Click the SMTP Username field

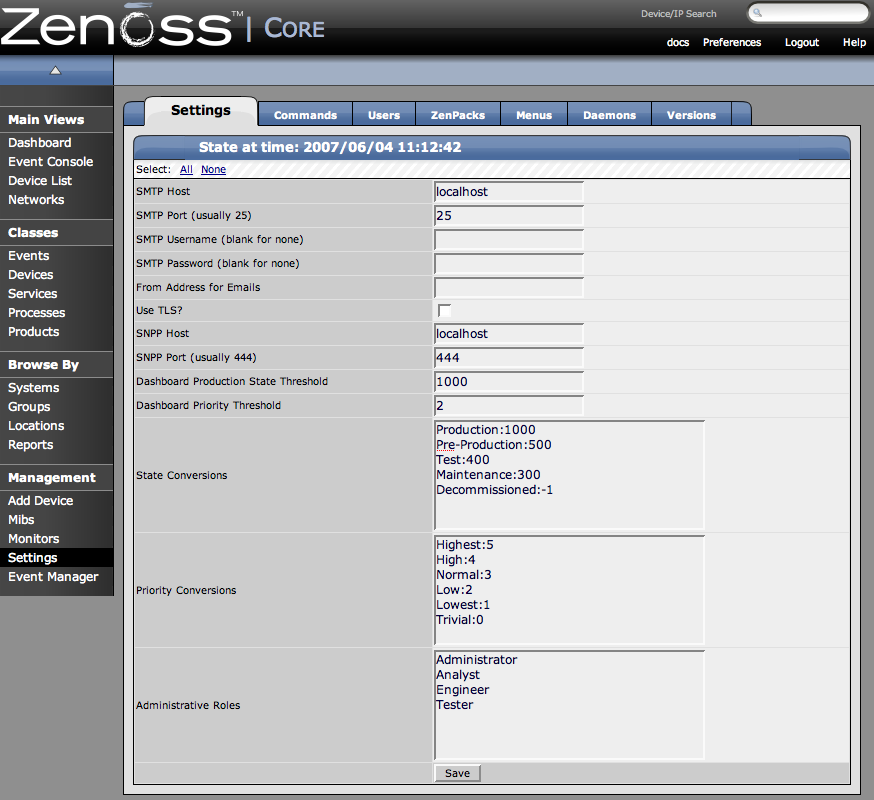point(509,240)
